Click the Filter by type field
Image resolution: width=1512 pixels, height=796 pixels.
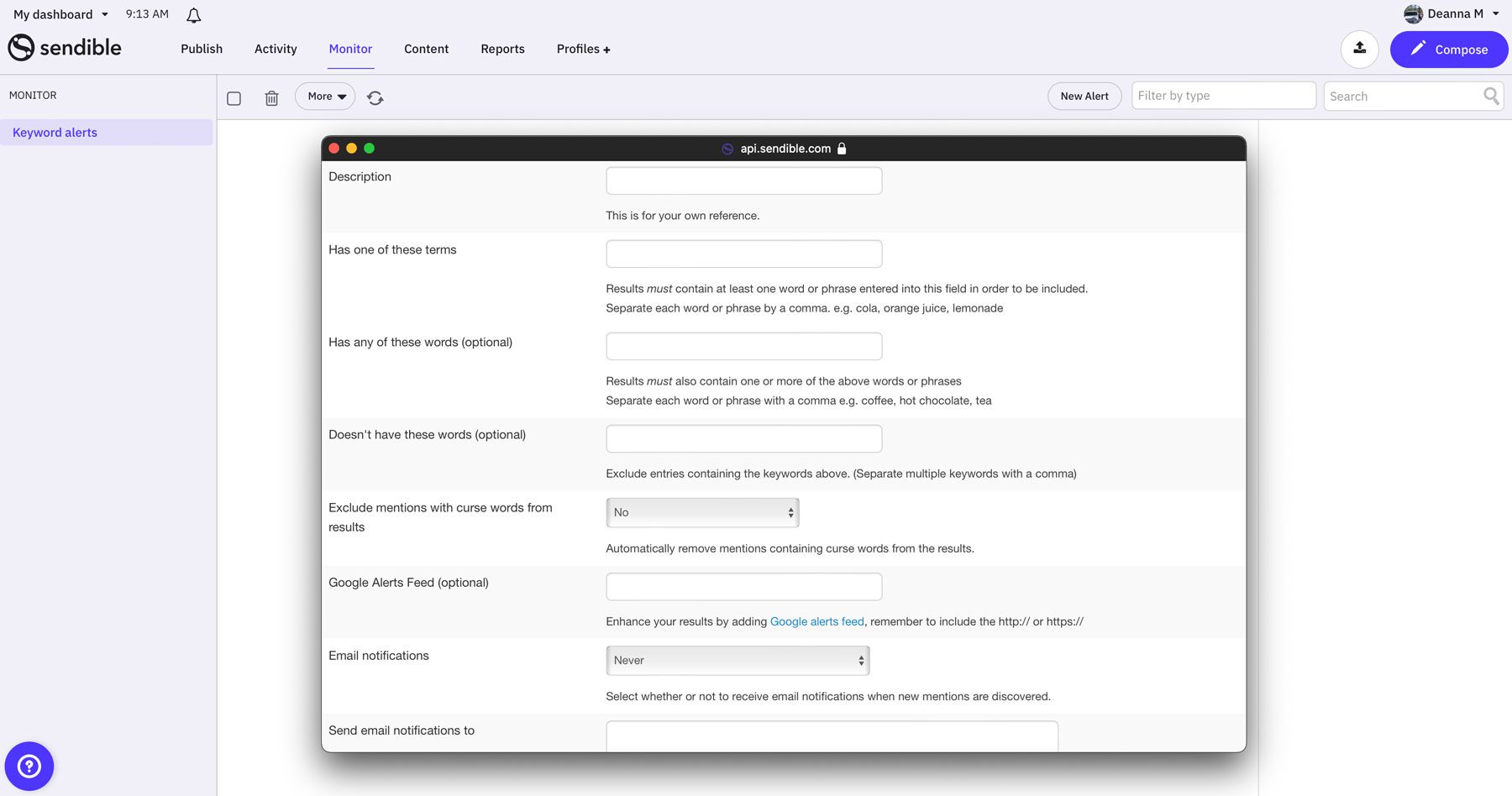(x=1223, y=96)
